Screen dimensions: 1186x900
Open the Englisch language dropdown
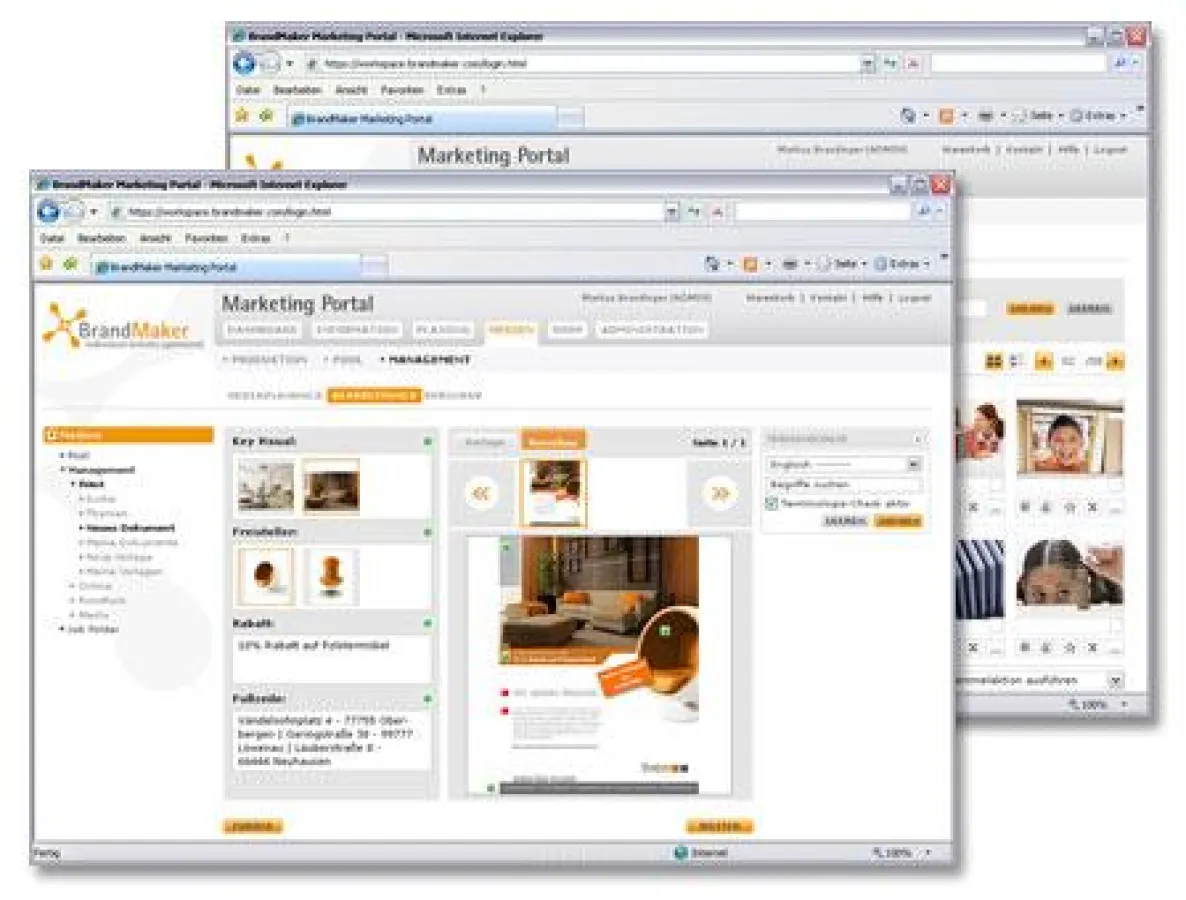914,463
